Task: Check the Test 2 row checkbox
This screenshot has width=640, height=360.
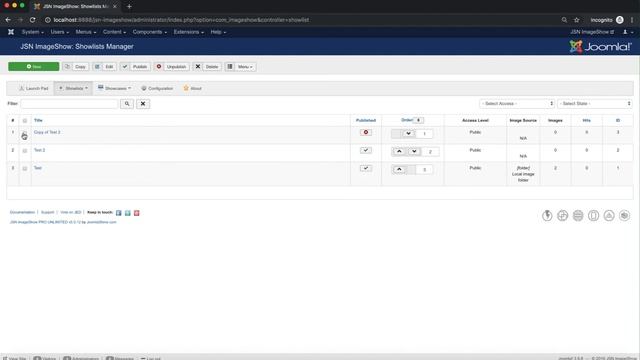Action: (x=25, y=151)
